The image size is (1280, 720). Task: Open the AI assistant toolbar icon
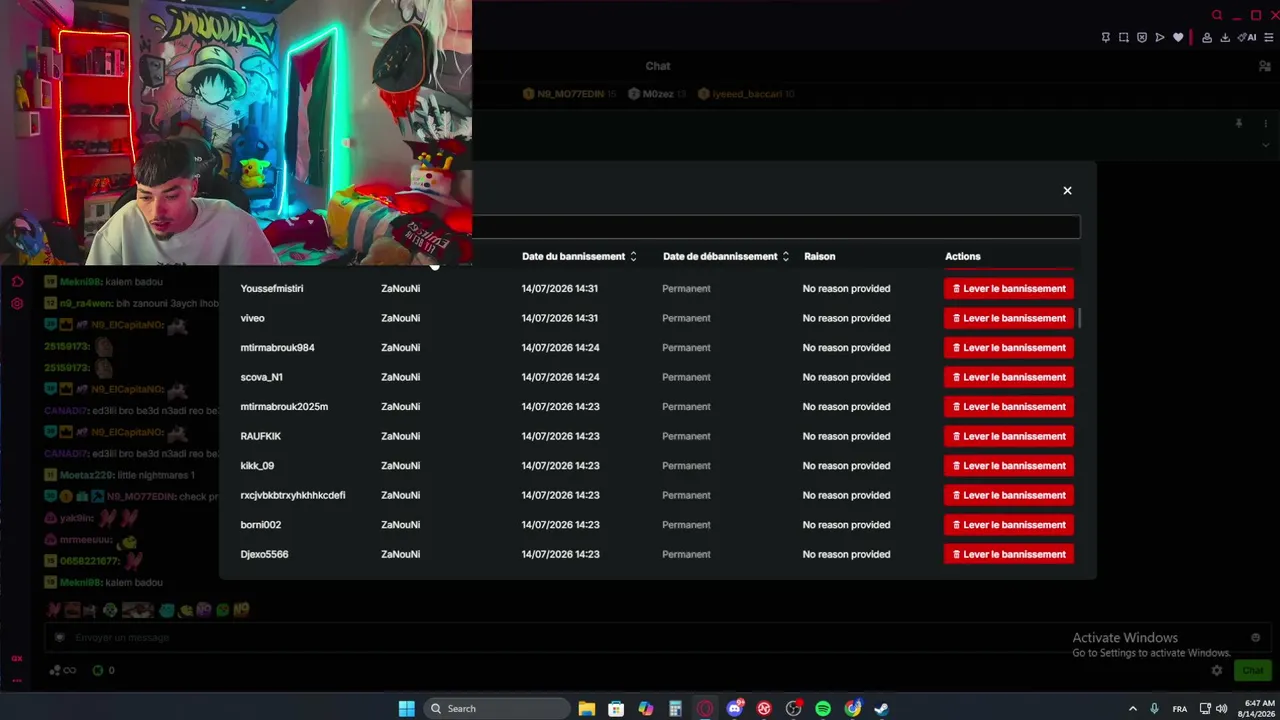click(x=1248, y=38)
